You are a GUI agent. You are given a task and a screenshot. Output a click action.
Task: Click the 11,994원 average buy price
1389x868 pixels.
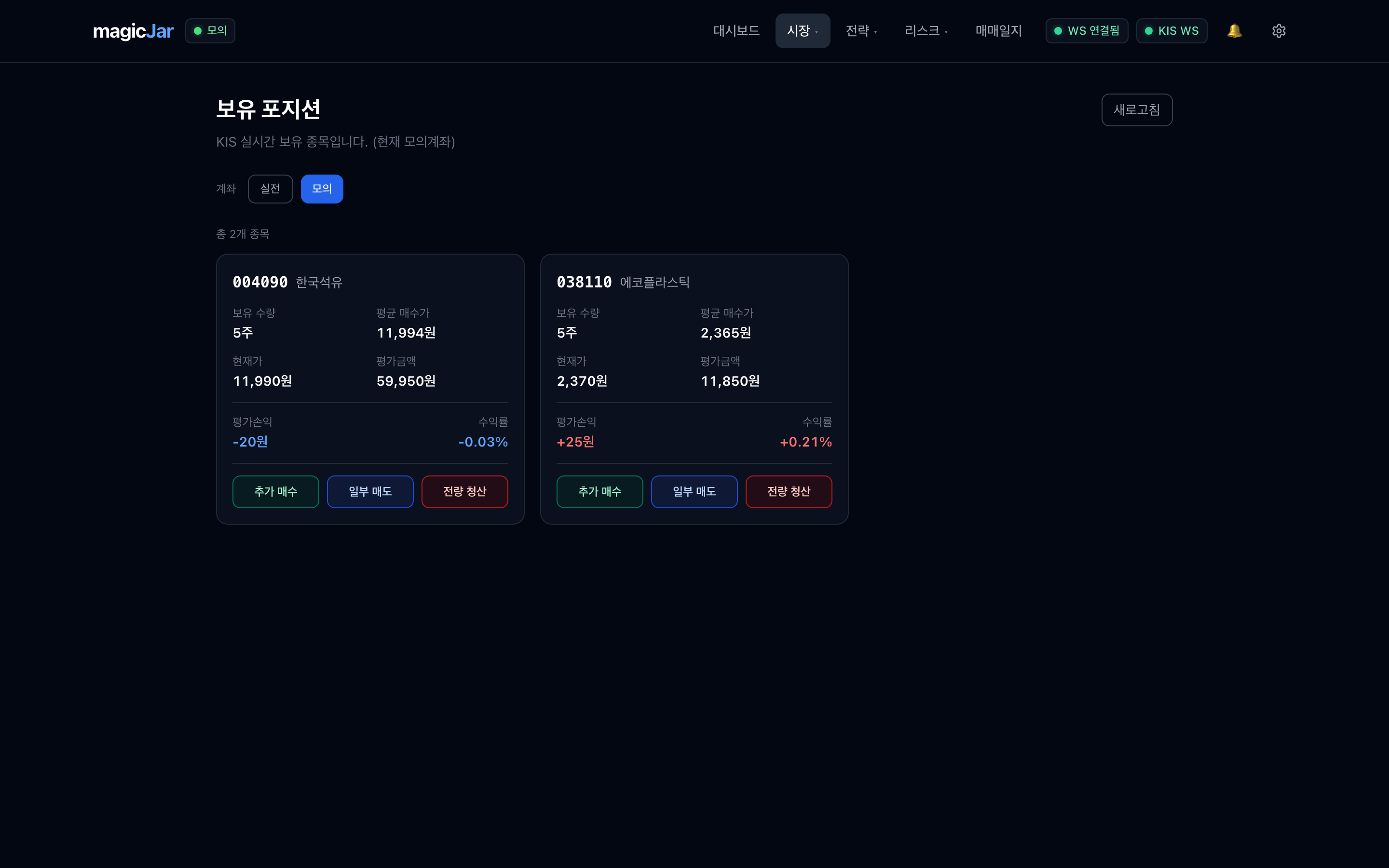click(406, 333)
